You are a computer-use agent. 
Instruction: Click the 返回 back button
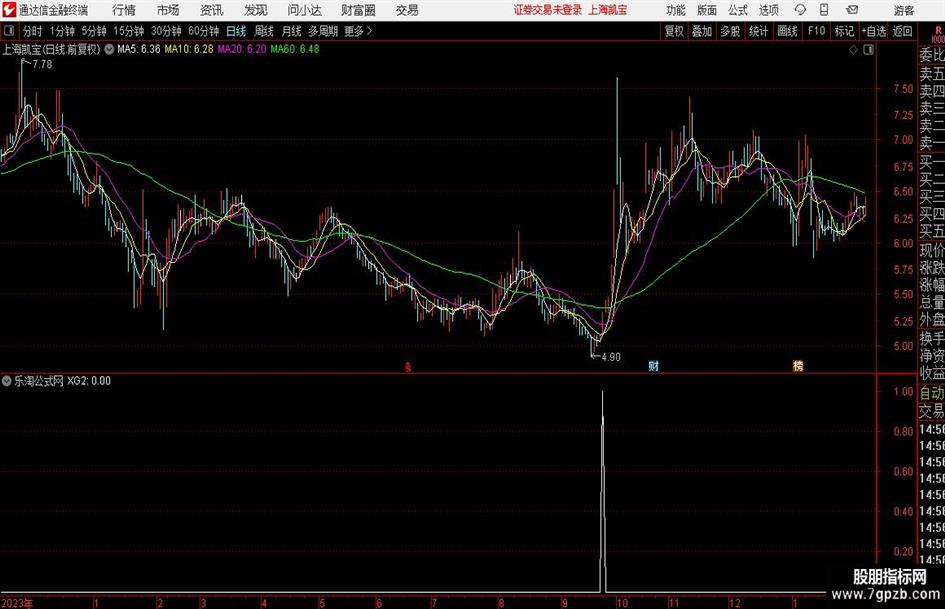[902, 31]
